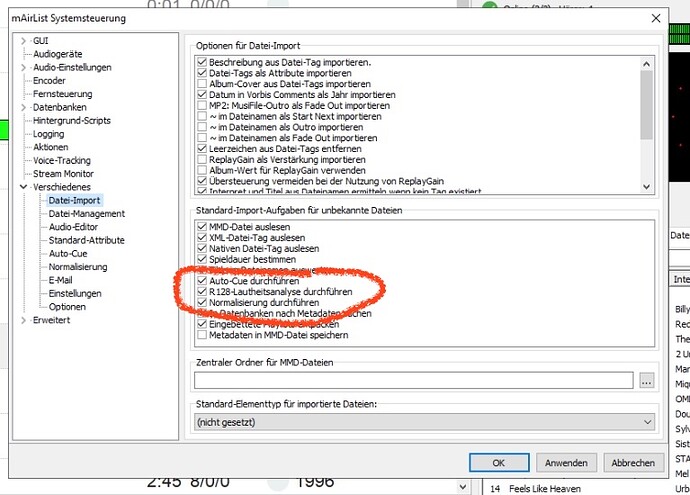Enable ~ im Dateinamen als Fade Out importieren

pos(202,138)
